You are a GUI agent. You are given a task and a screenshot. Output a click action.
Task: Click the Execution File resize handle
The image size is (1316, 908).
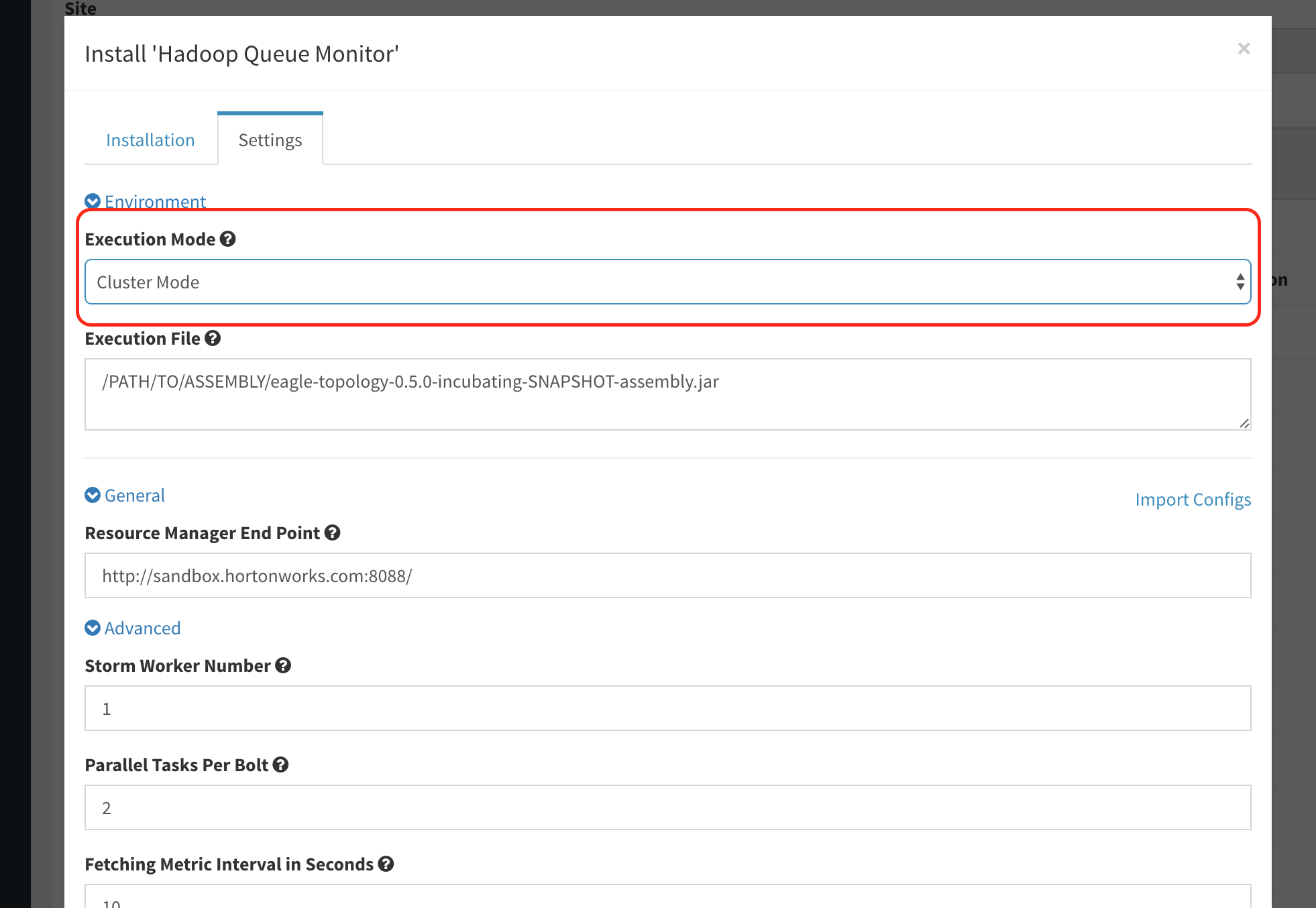tap(1244, 423)
